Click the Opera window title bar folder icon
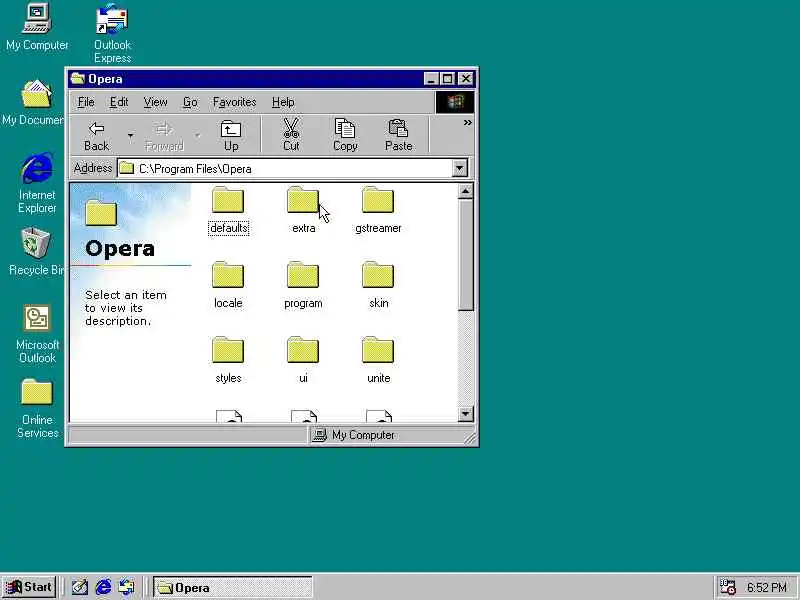Image resolution: width=800 pixels, height=600 pixels. point(78,79)
